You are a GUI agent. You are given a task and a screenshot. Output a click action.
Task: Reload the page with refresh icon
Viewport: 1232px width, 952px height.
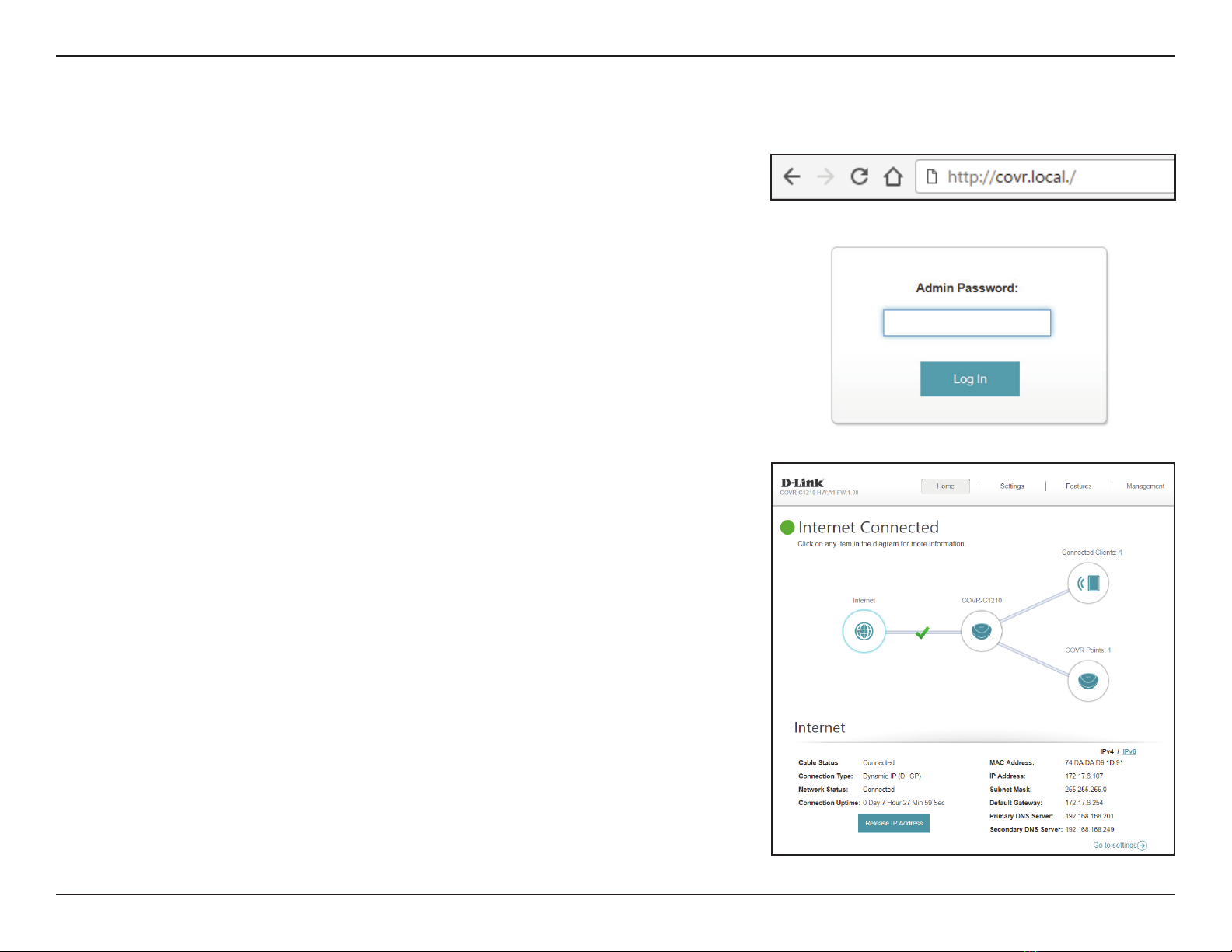point(859,176)
